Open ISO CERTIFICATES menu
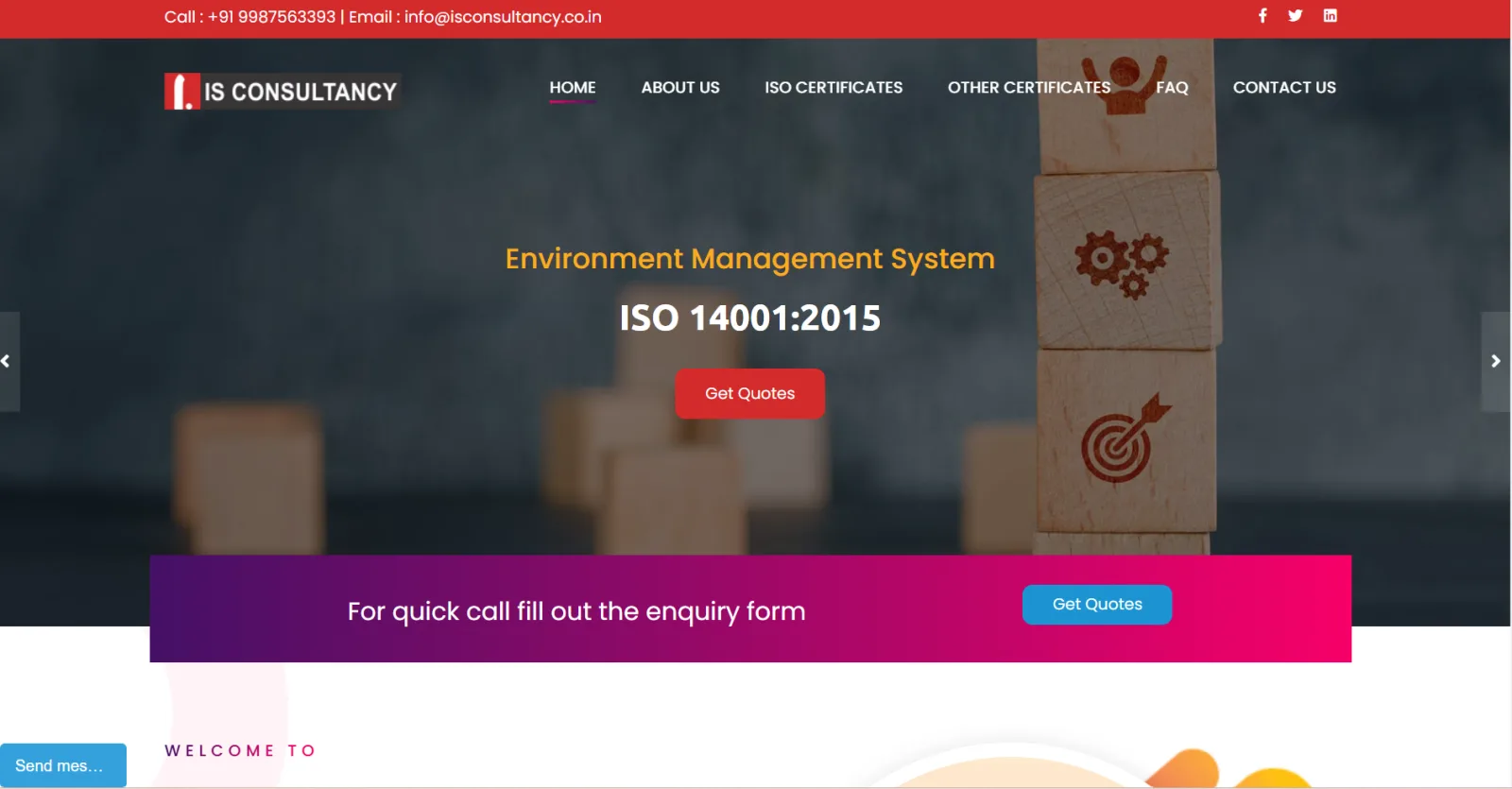 pos(833,88)
